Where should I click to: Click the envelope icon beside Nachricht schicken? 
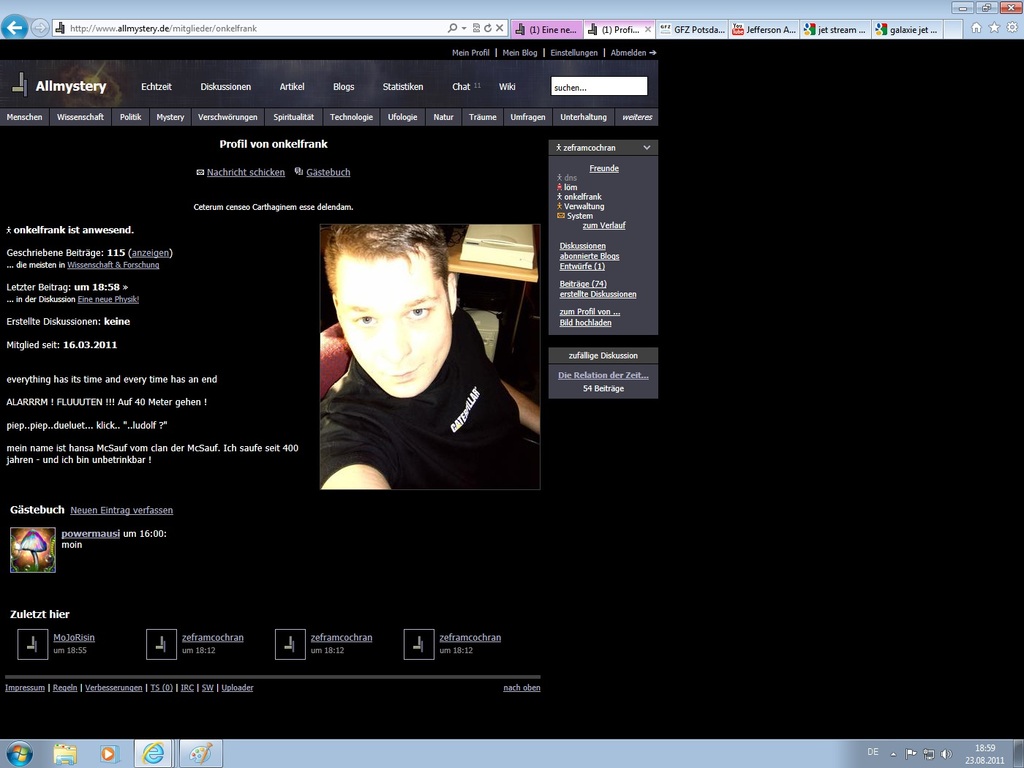tap(200, 172)
